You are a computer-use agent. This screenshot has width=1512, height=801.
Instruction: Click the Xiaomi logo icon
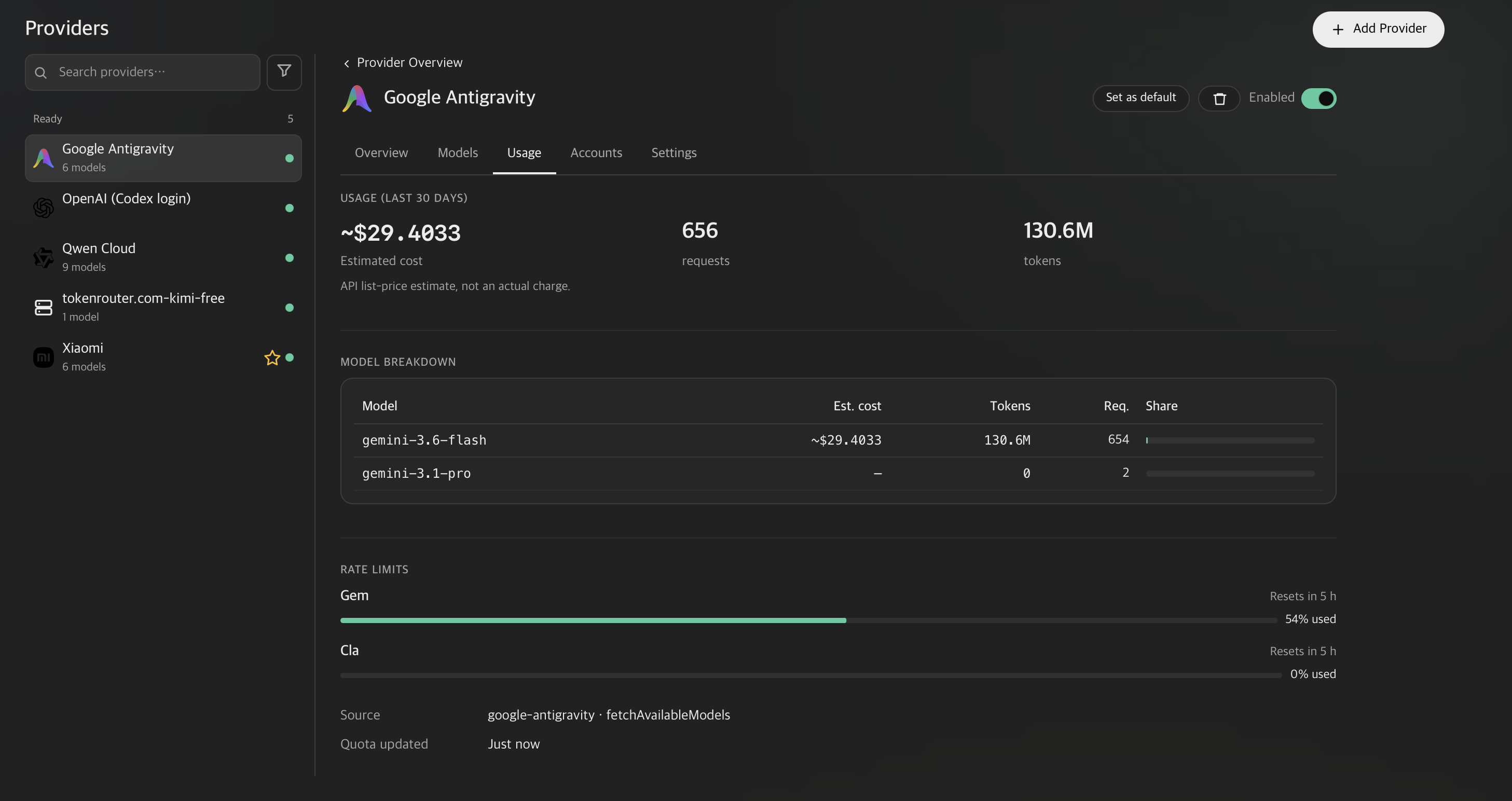(44, 357)
